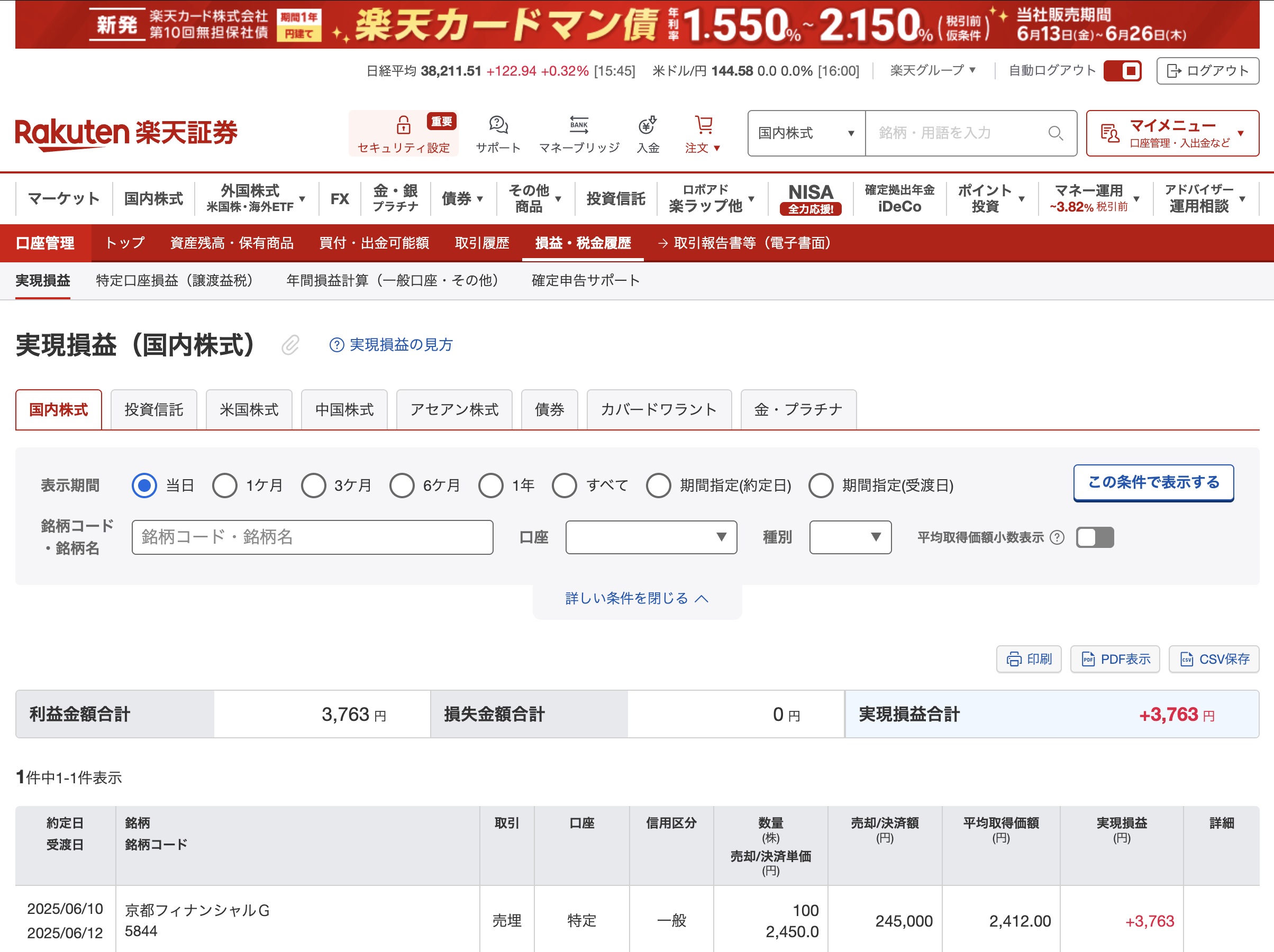Select the 当日 period radio button

click(x=144, y=486)
